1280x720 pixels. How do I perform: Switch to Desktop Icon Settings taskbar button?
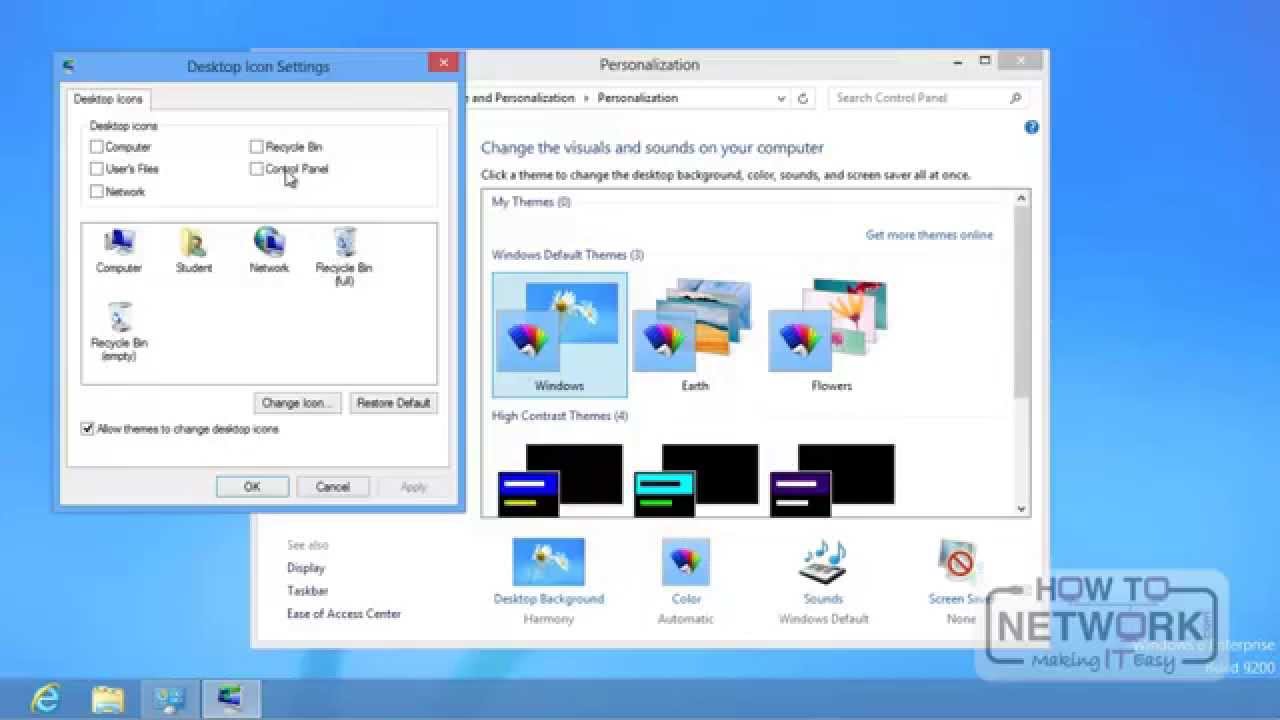(x=231, y=698)
